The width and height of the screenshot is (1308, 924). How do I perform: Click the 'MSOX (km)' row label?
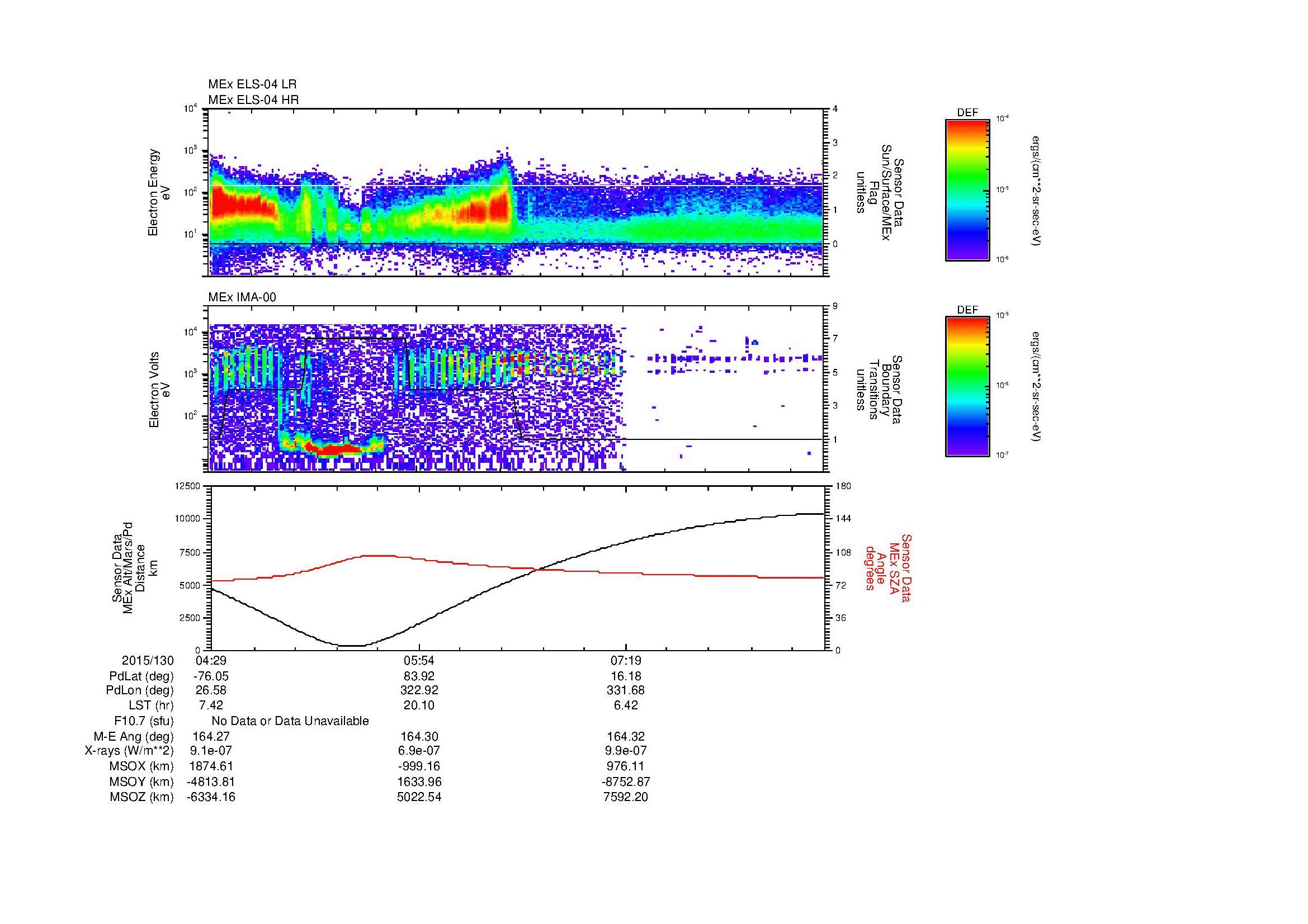(141, 766)
